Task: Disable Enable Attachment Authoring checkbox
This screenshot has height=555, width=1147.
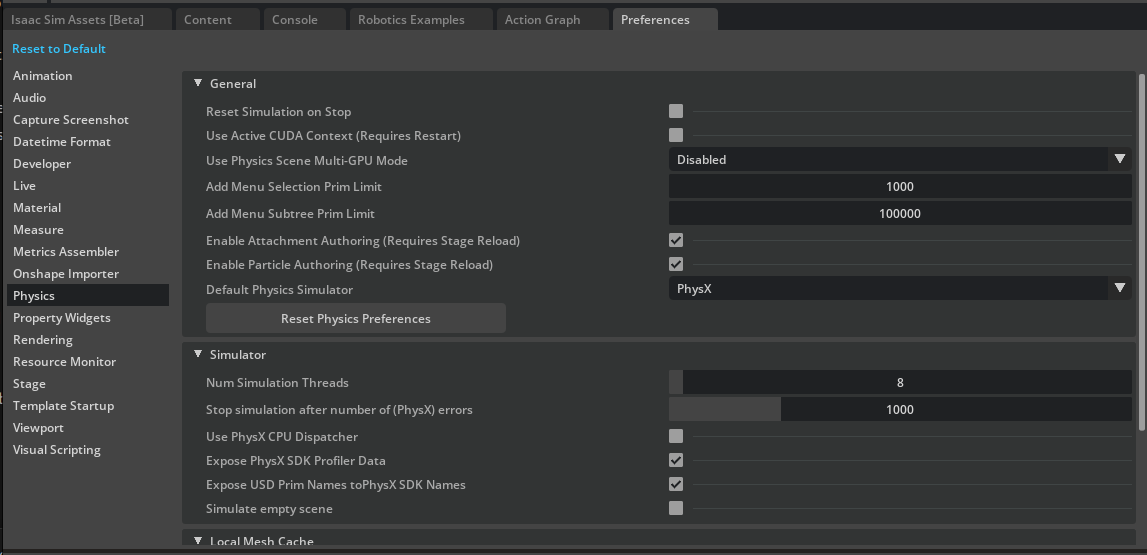Action: (x=676, y=240)
